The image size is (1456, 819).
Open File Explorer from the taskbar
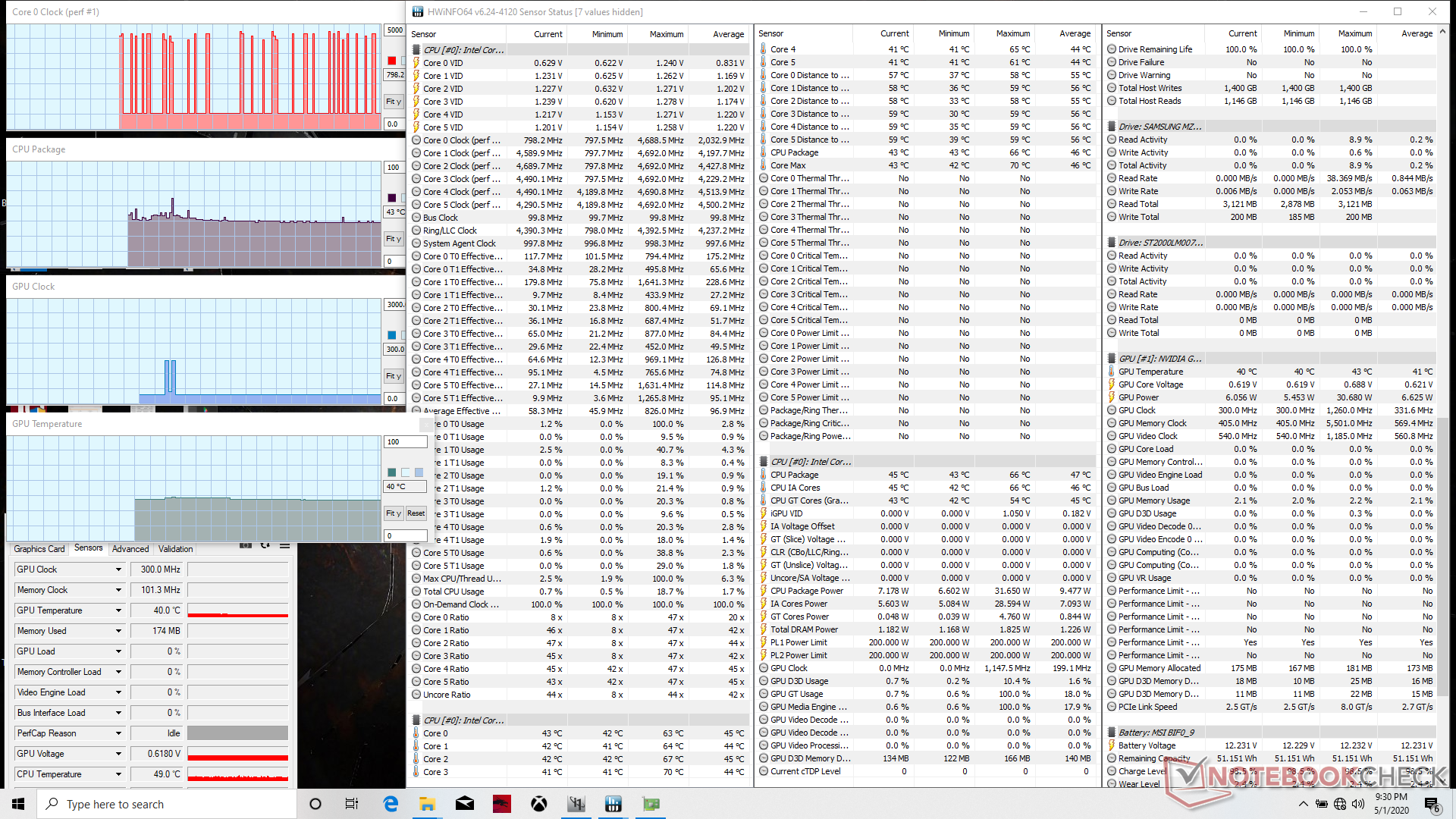pyautogui.click(x=428, y=804)
